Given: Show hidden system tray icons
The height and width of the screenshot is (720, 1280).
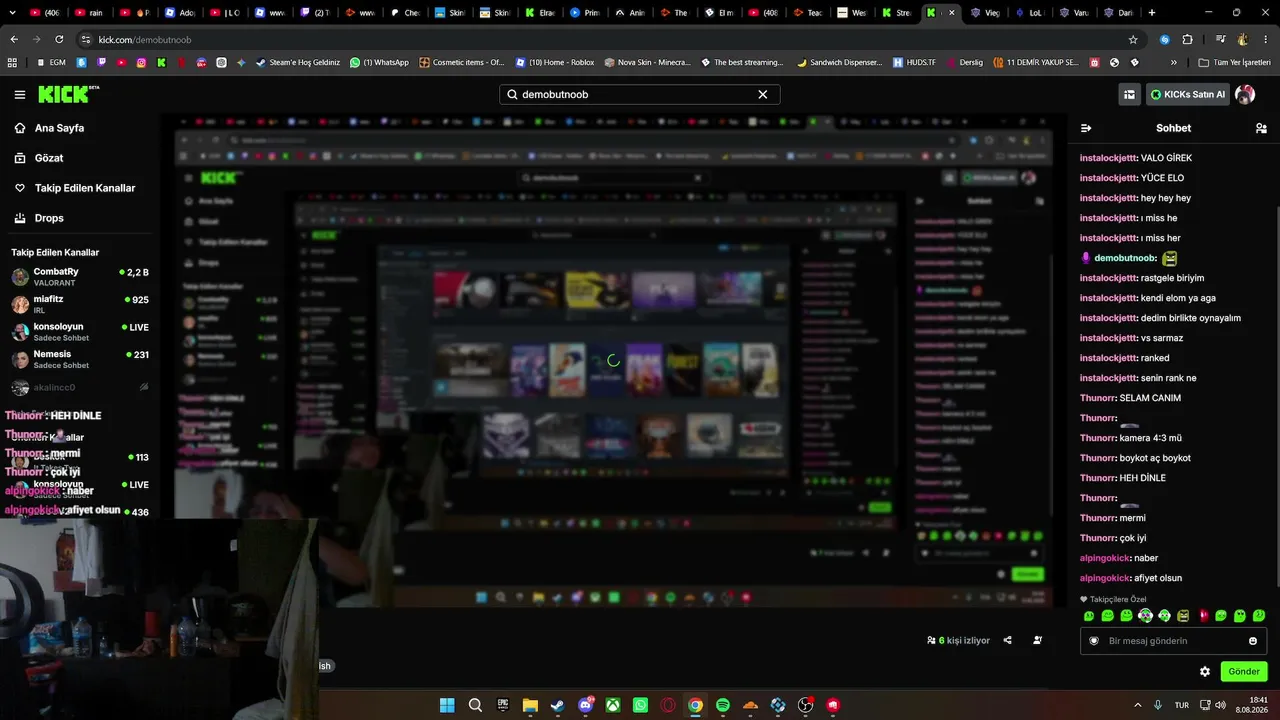Looking at the screenshot, I should pyautogui.click(x=1137, y=705).
